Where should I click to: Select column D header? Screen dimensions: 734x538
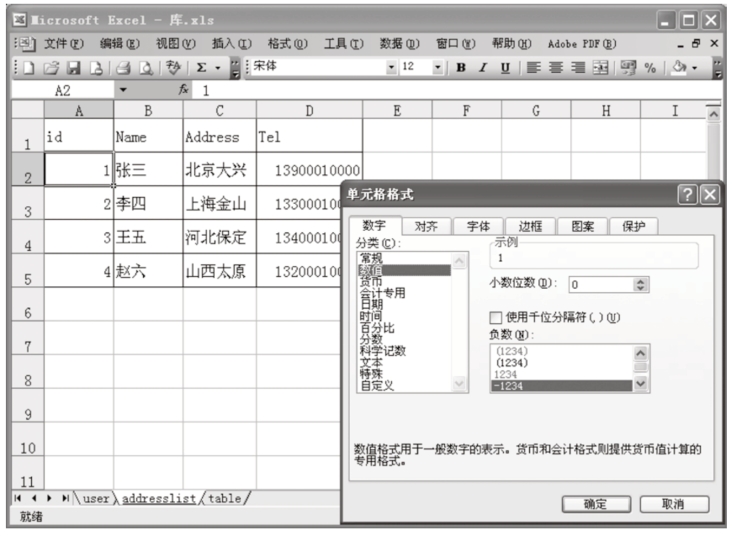click(x=309, y=111)
